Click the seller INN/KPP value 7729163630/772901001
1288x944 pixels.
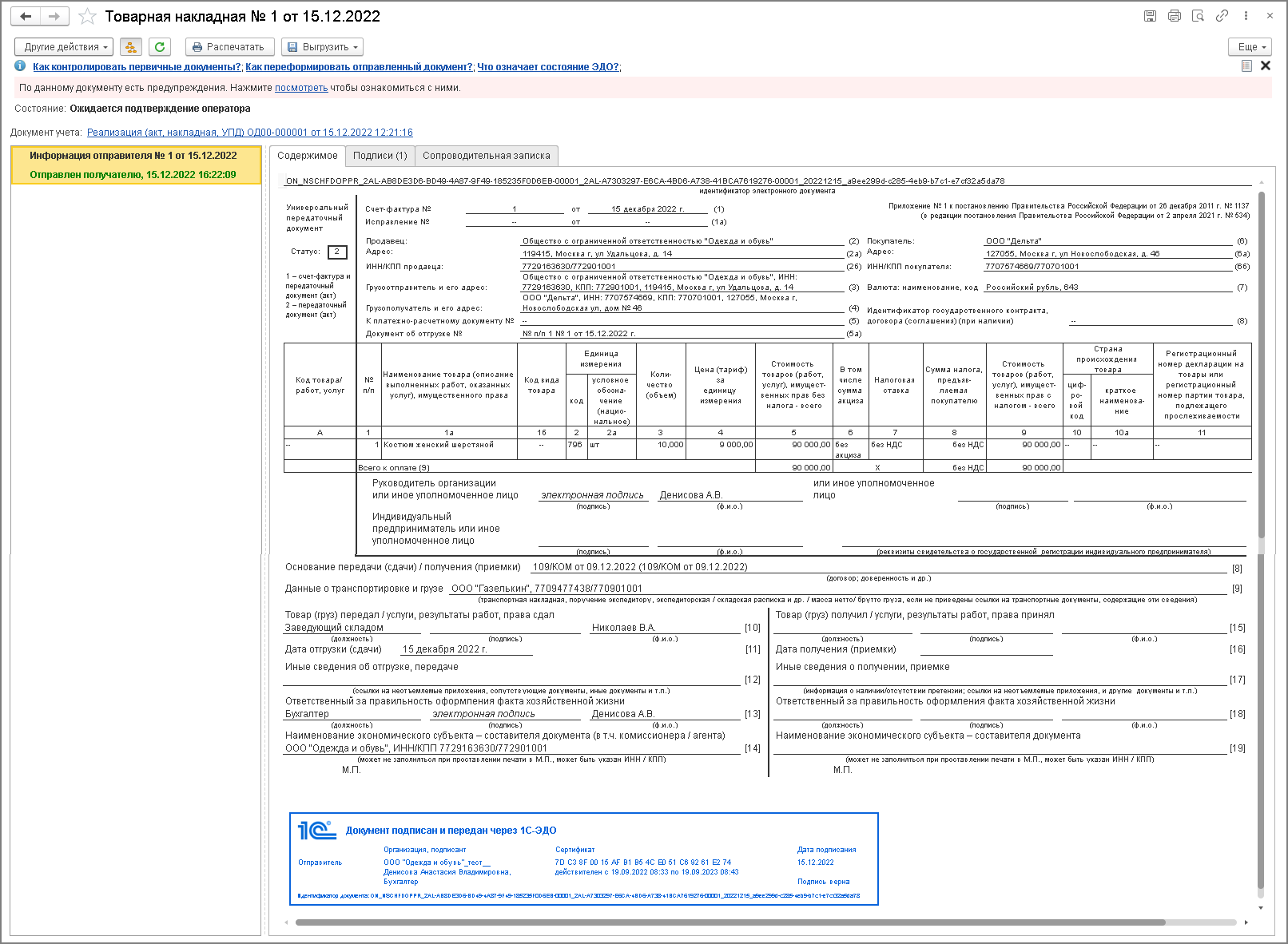[x=569, y=267]
